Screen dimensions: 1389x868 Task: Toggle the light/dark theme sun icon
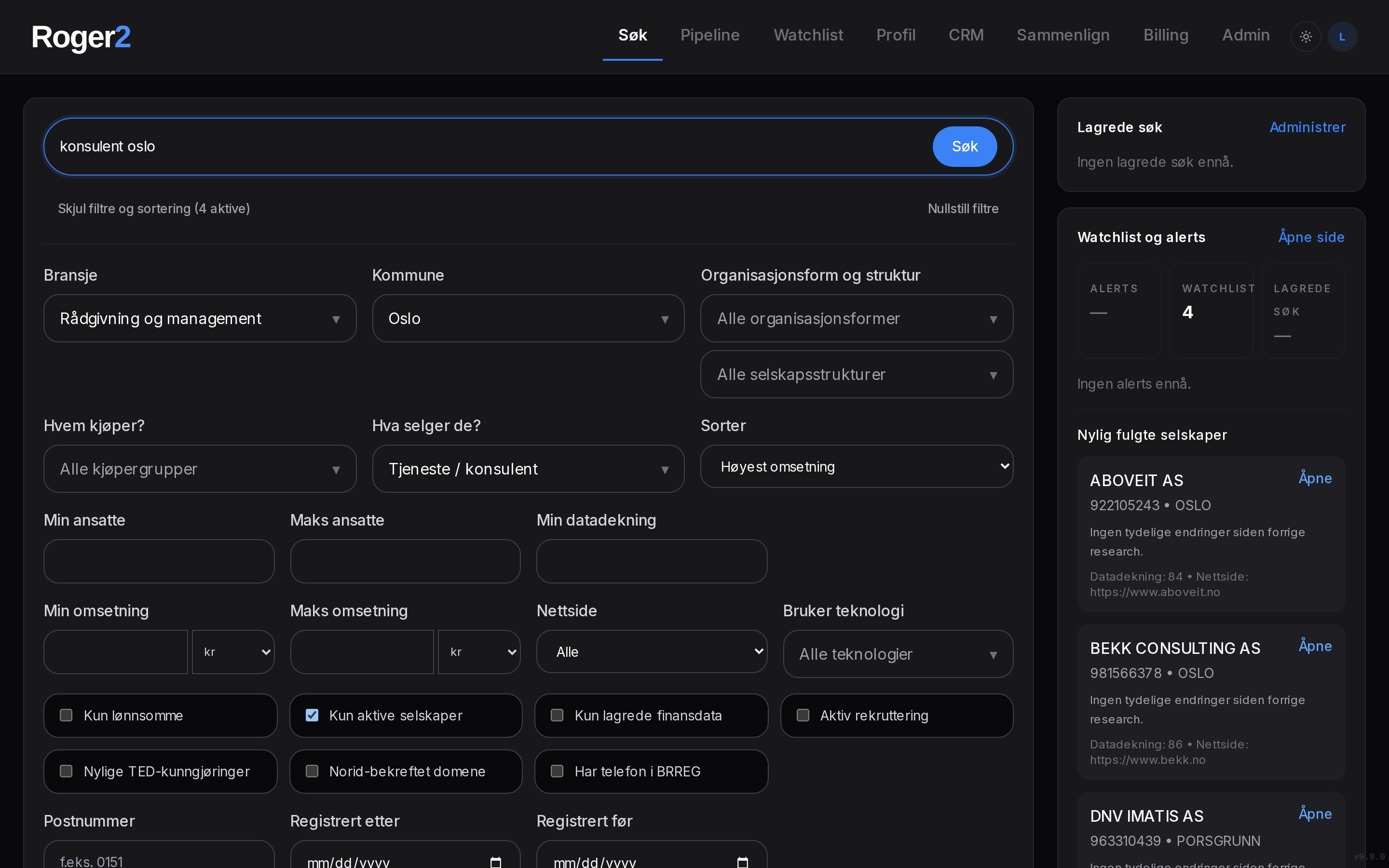pos(1305,37)
